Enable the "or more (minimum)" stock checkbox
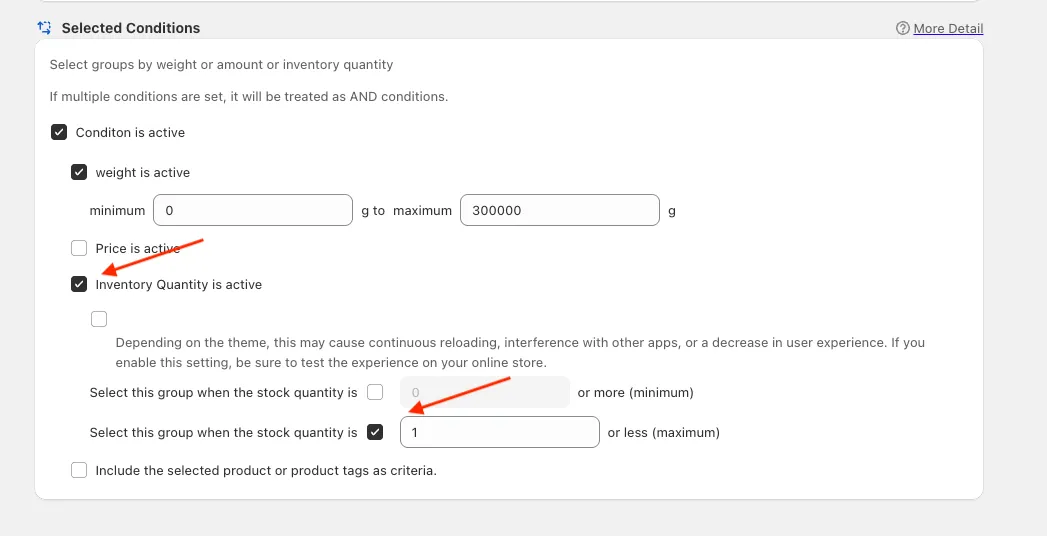Viewport: 1047px width, 536px height. pos(375,392)
